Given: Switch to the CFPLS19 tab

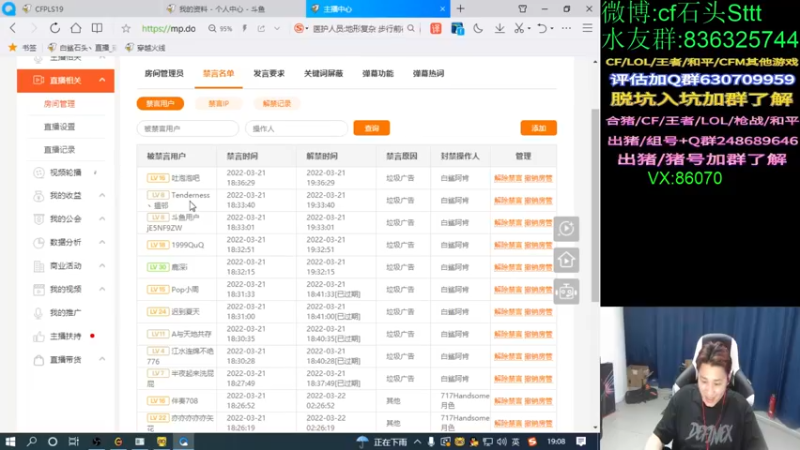Looking at the screenshot, I should (49, 9).
